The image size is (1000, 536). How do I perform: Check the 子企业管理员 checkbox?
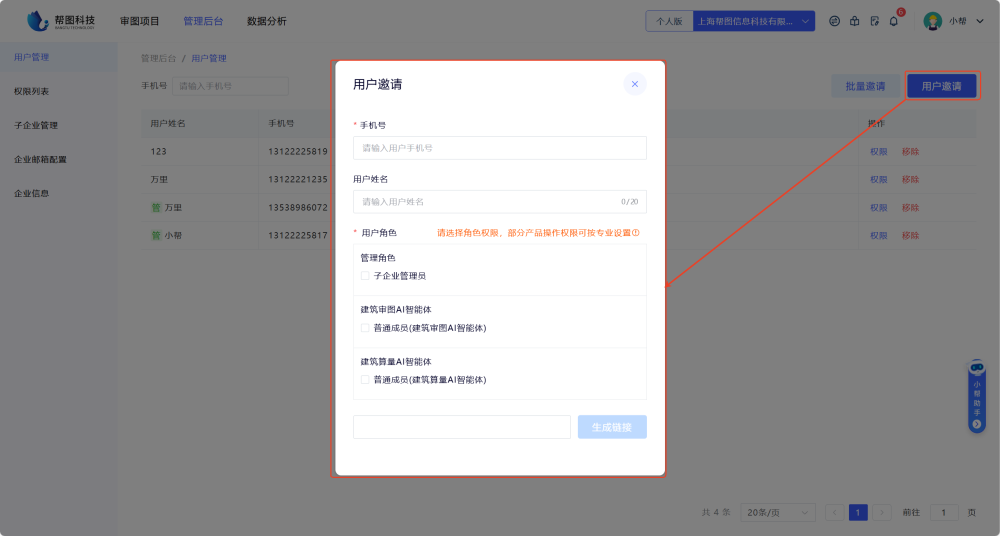365,275
